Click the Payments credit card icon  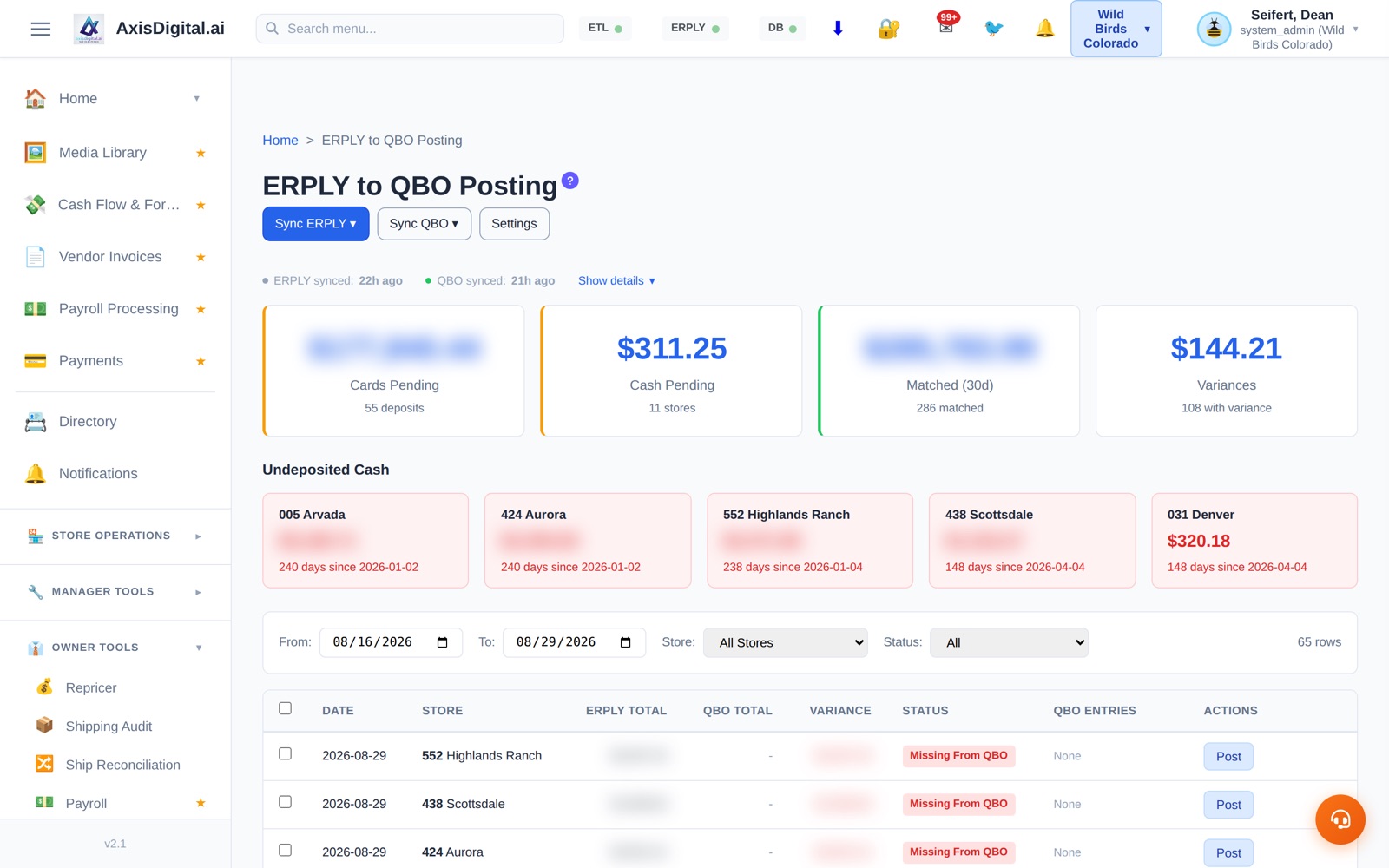(x=36, y=361)
